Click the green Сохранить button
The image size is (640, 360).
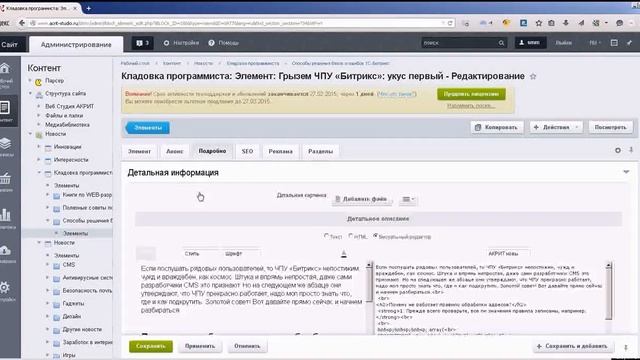[151, 346]
